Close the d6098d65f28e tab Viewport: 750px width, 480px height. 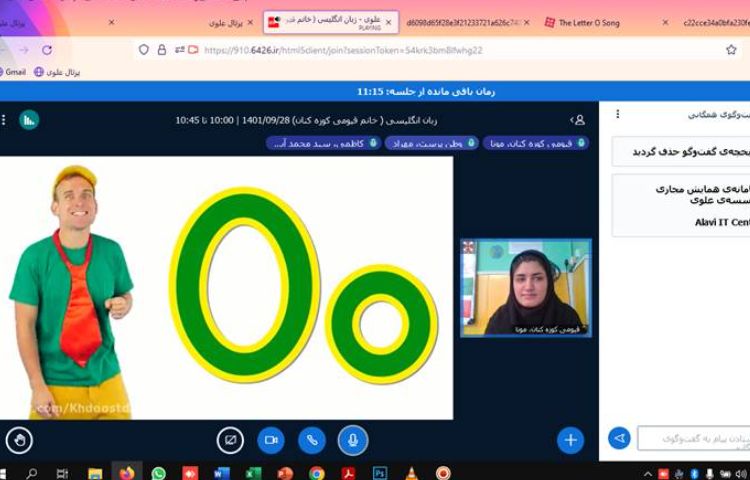pos(527,22)
